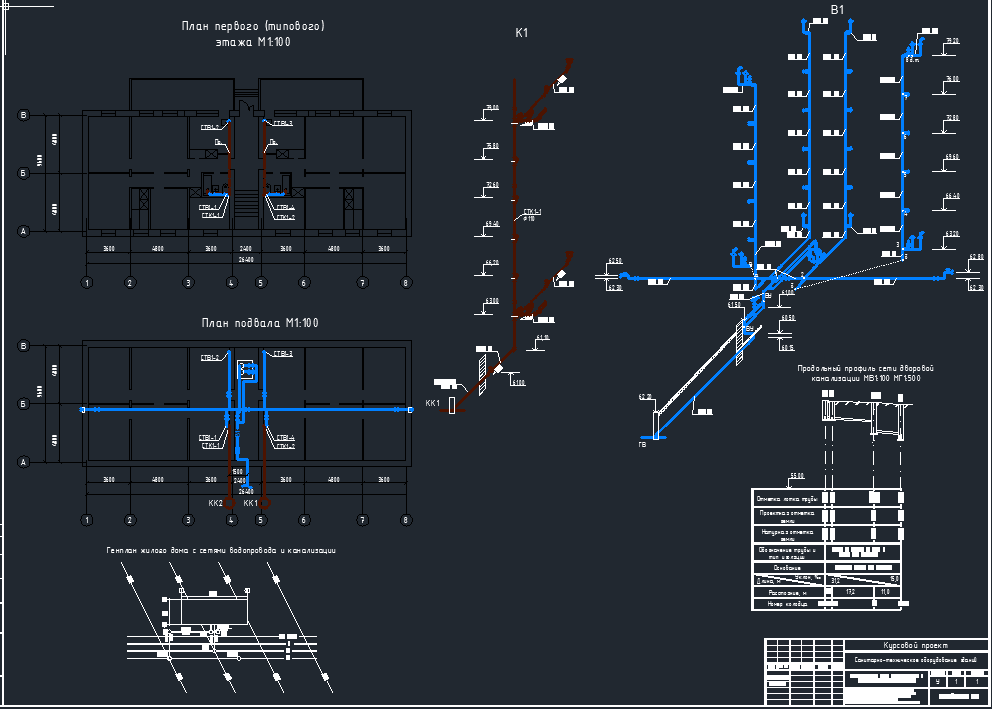Select the building rectangle on the site plan
Screen dimensions: 992x709
(214, 610)
